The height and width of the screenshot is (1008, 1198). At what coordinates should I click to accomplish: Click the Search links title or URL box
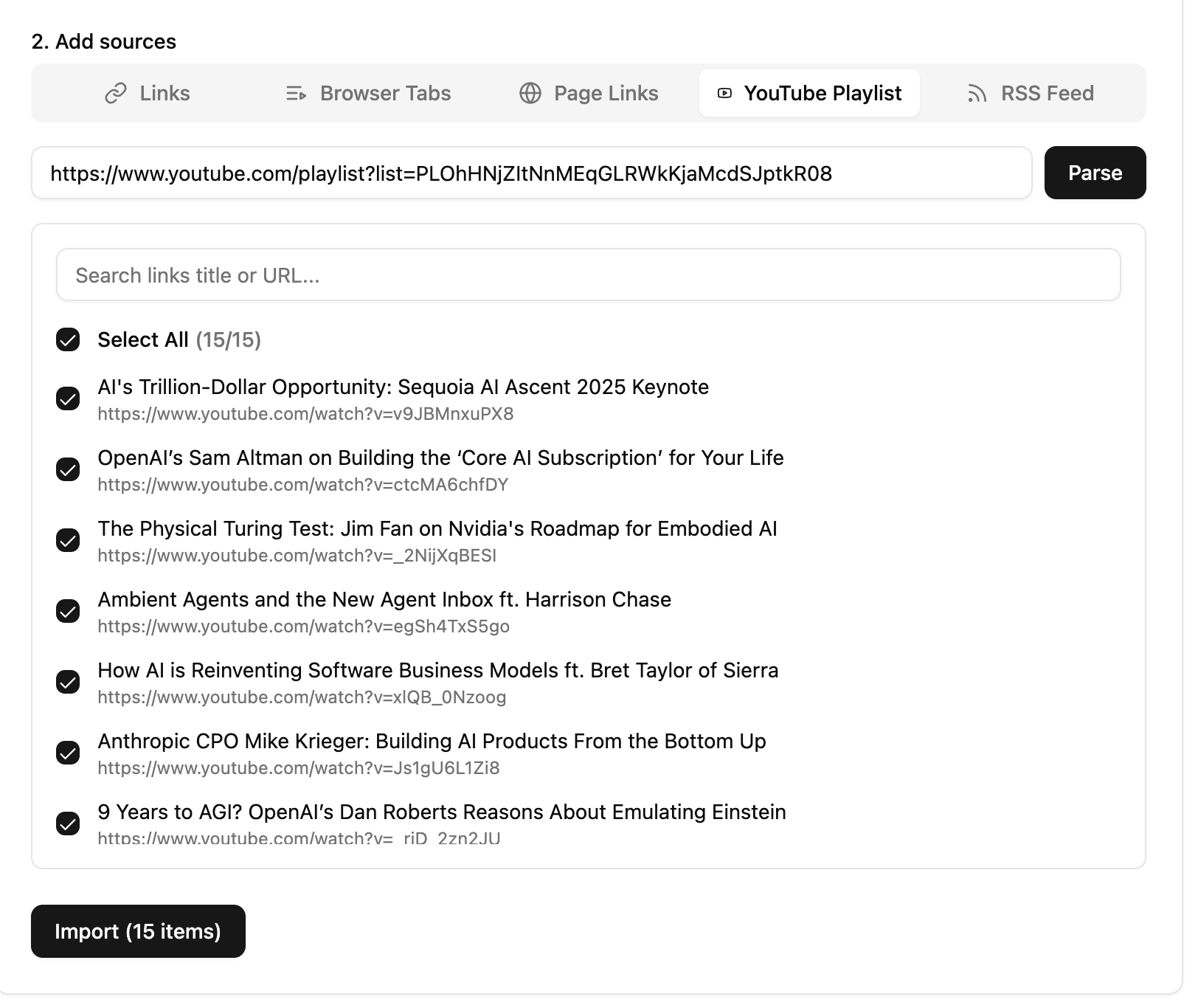pyautogui.click(x=588, y=275)
